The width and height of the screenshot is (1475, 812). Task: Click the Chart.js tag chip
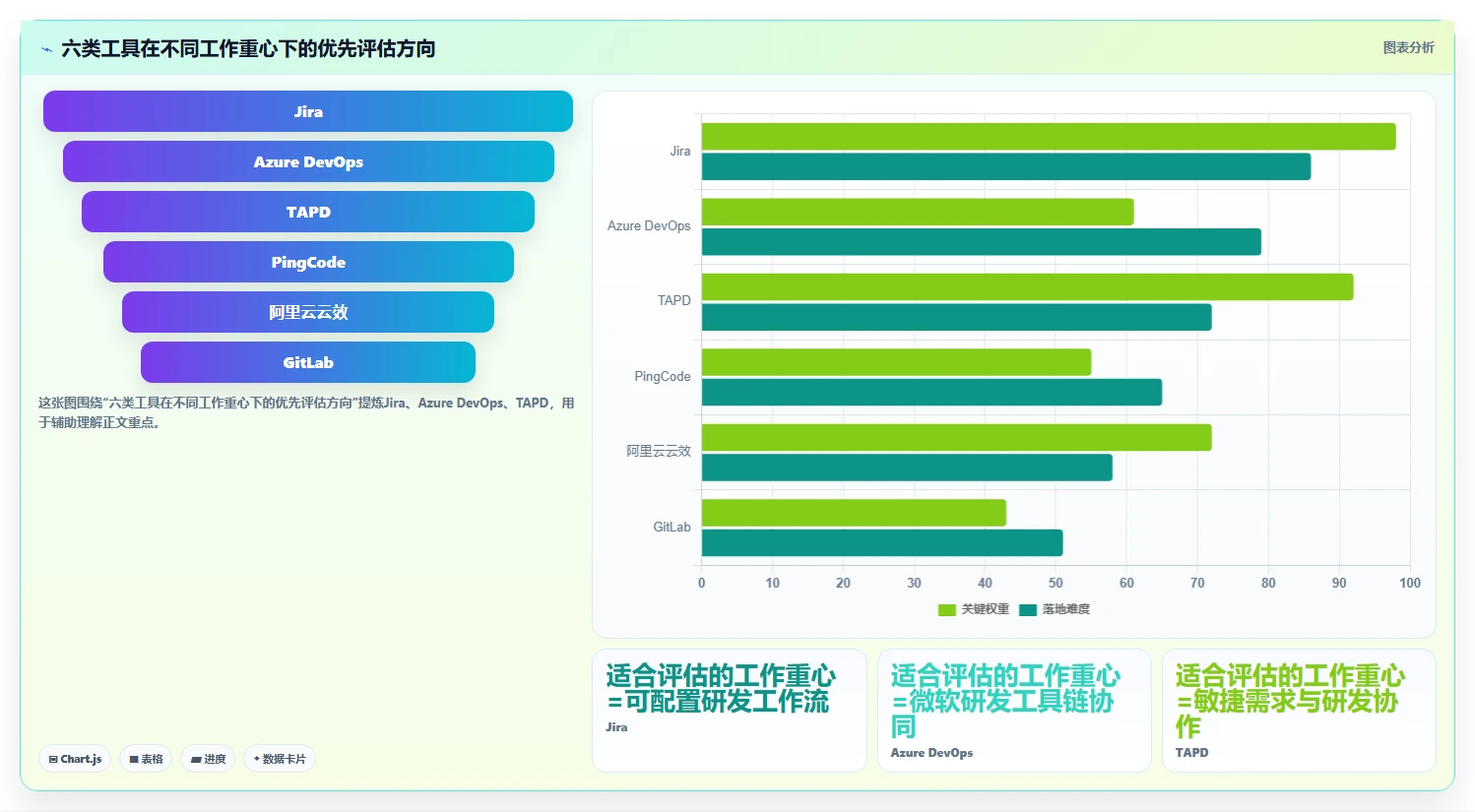[75, 759]
